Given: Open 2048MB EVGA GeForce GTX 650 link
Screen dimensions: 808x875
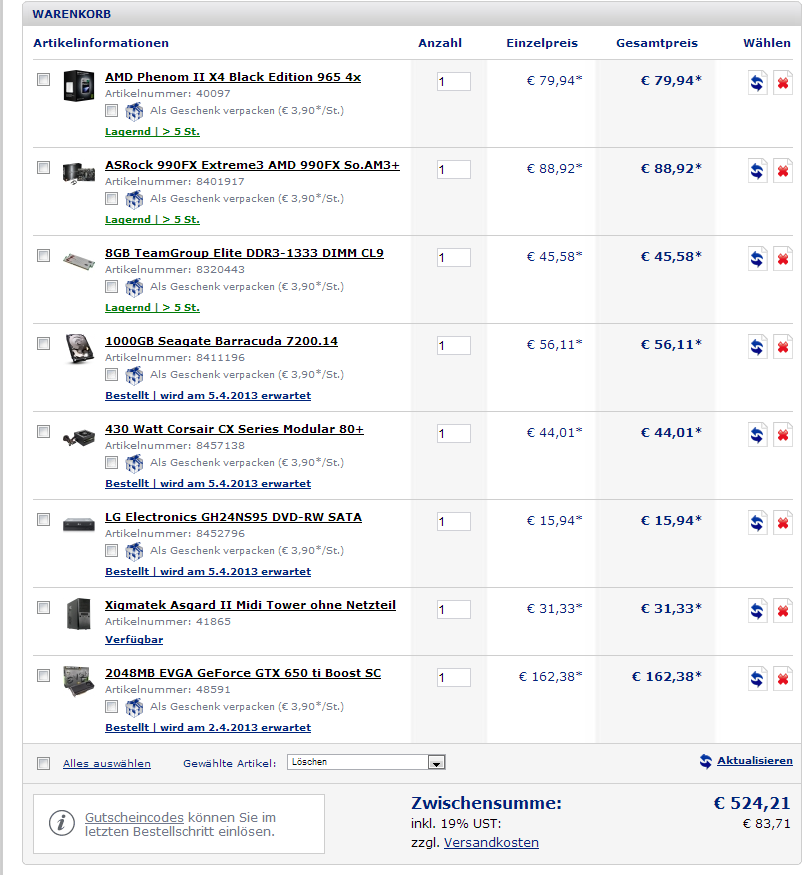Looking at the screenshot, I should [x=243, y=673].
